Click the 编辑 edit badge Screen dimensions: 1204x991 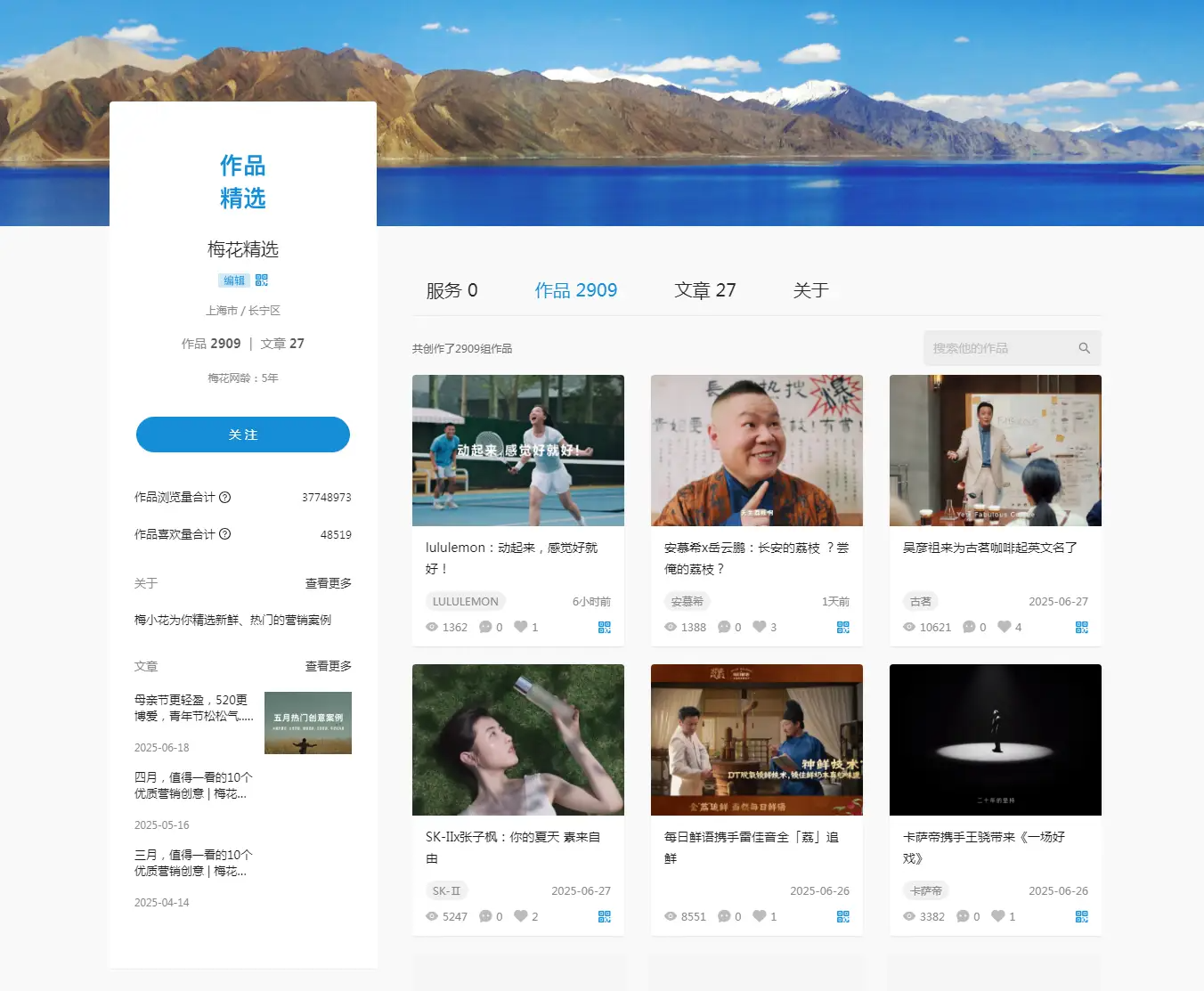[233, 280]
